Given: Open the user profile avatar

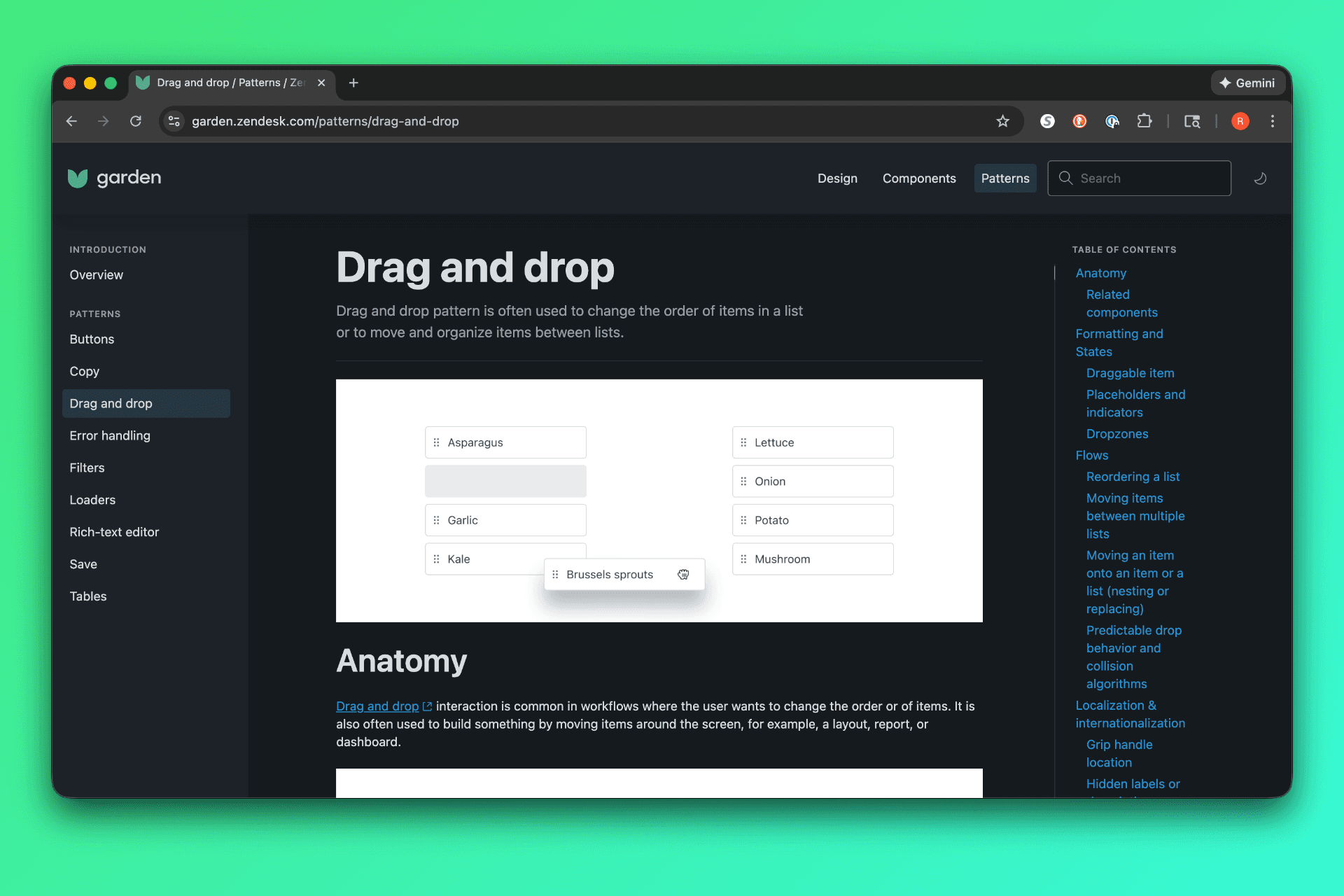Looking at the screenshot, I should [1240, 121].
